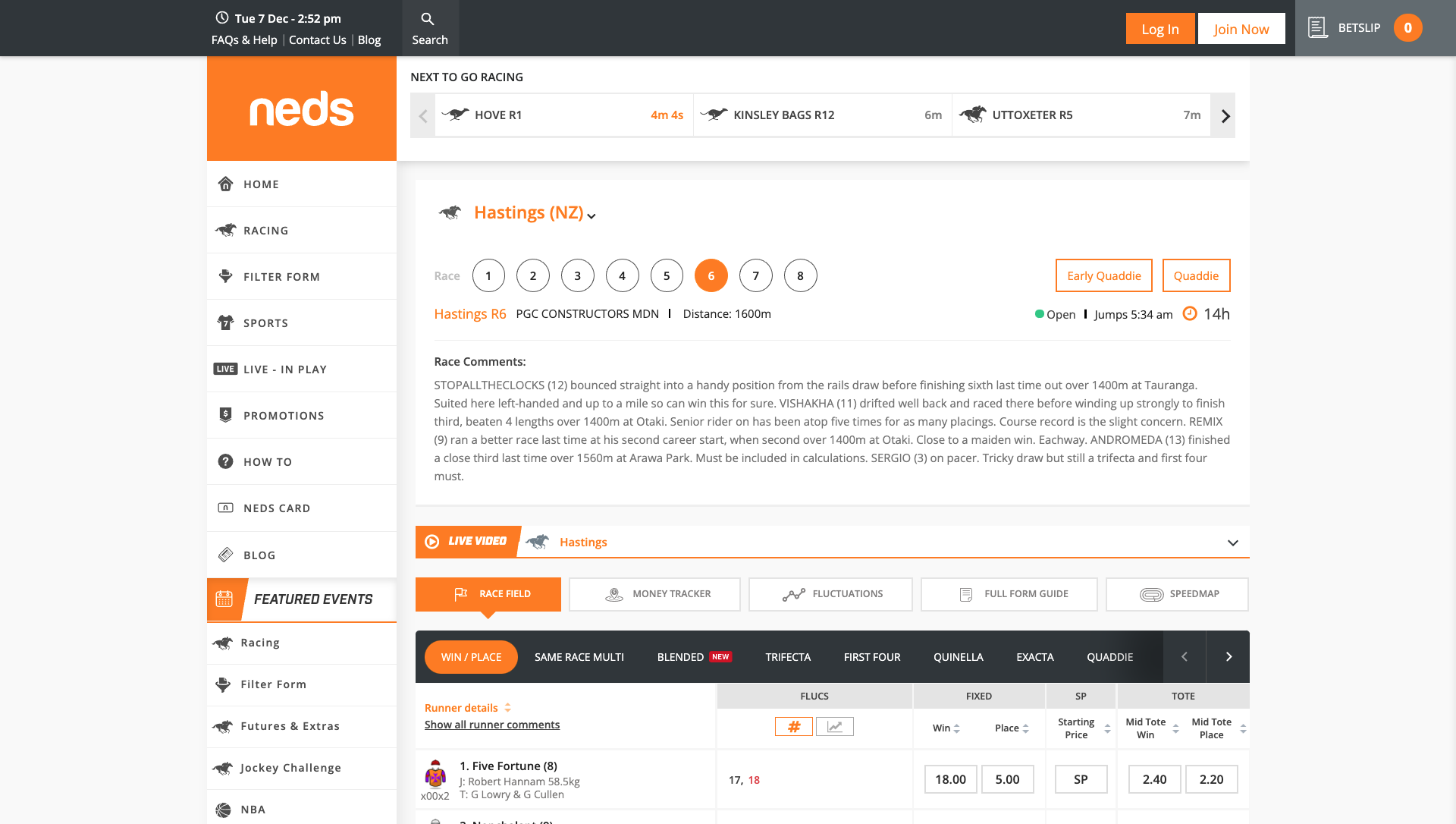
Task: Click the horse icon beside Uttoxeter R5
Action: pyautogui.click(x=973, y=115)
